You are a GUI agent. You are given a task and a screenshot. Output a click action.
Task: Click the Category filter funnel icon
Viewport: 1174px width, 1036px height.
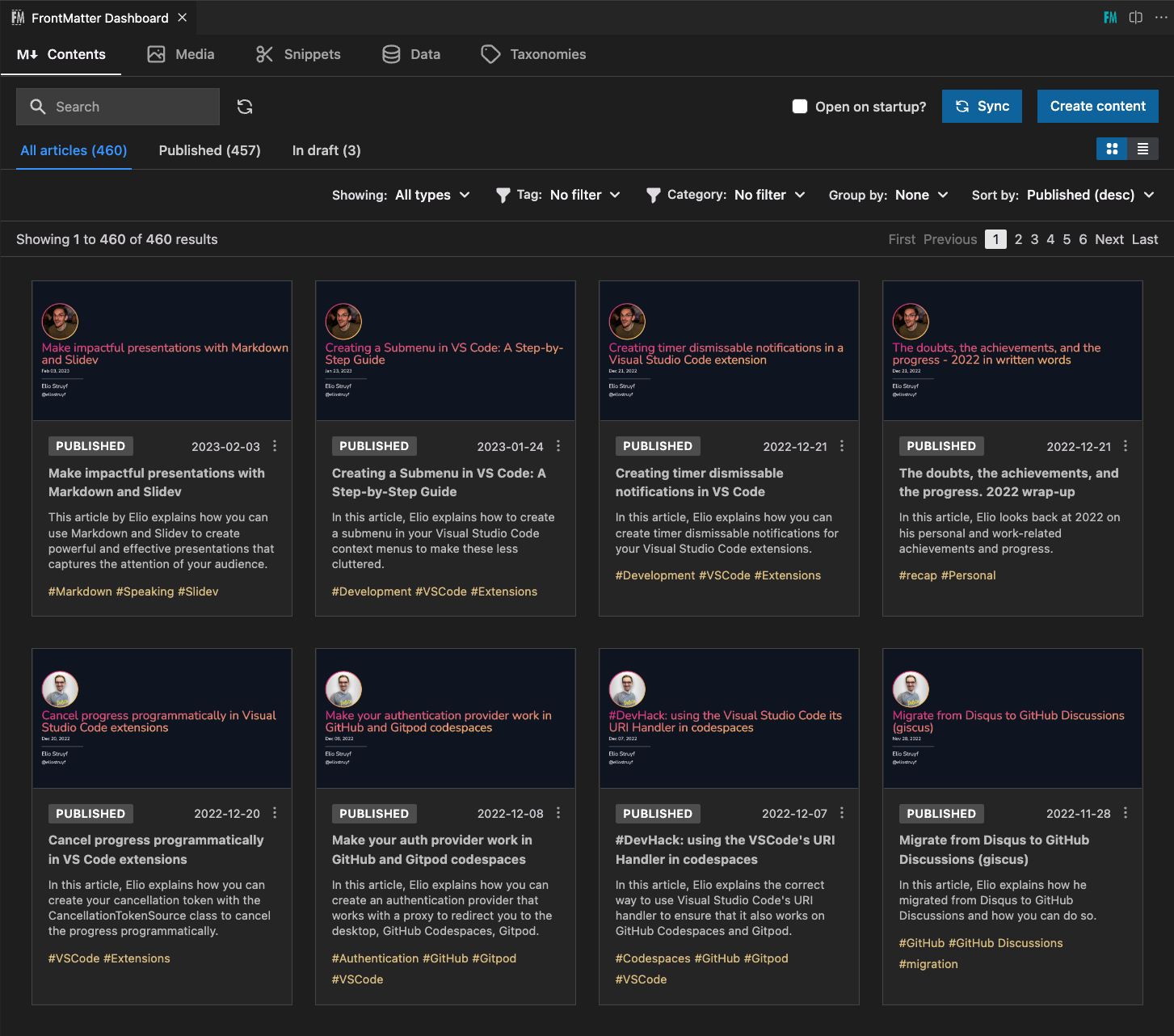tap(654, 196)
